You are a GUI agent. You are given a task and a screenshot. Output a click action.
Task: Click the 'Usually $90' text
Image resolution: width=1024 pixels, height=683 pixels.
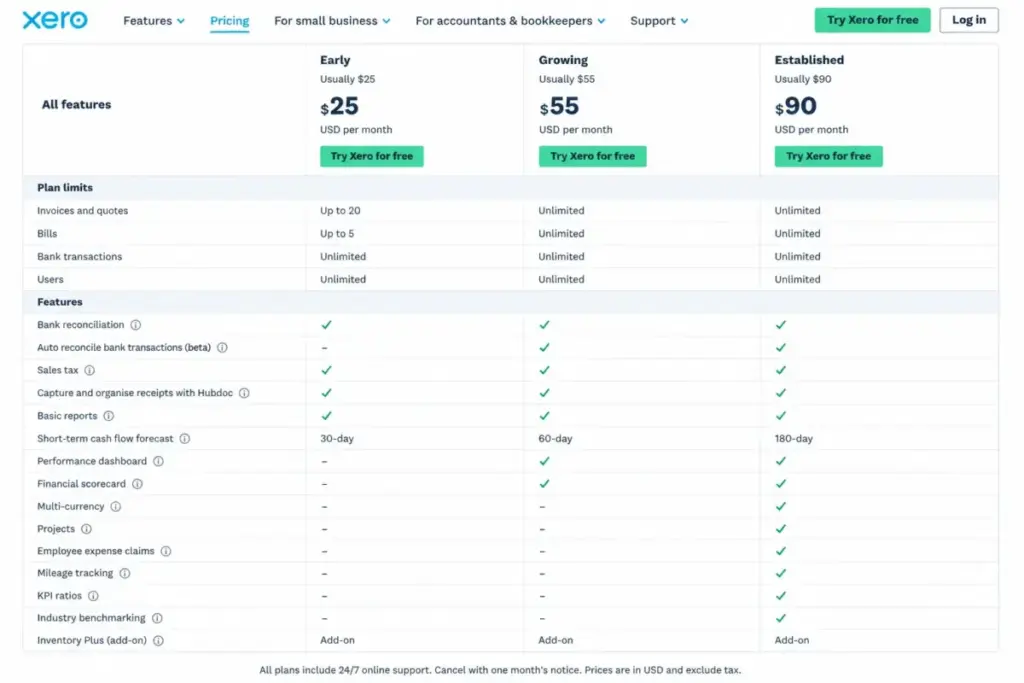point(803,79)
